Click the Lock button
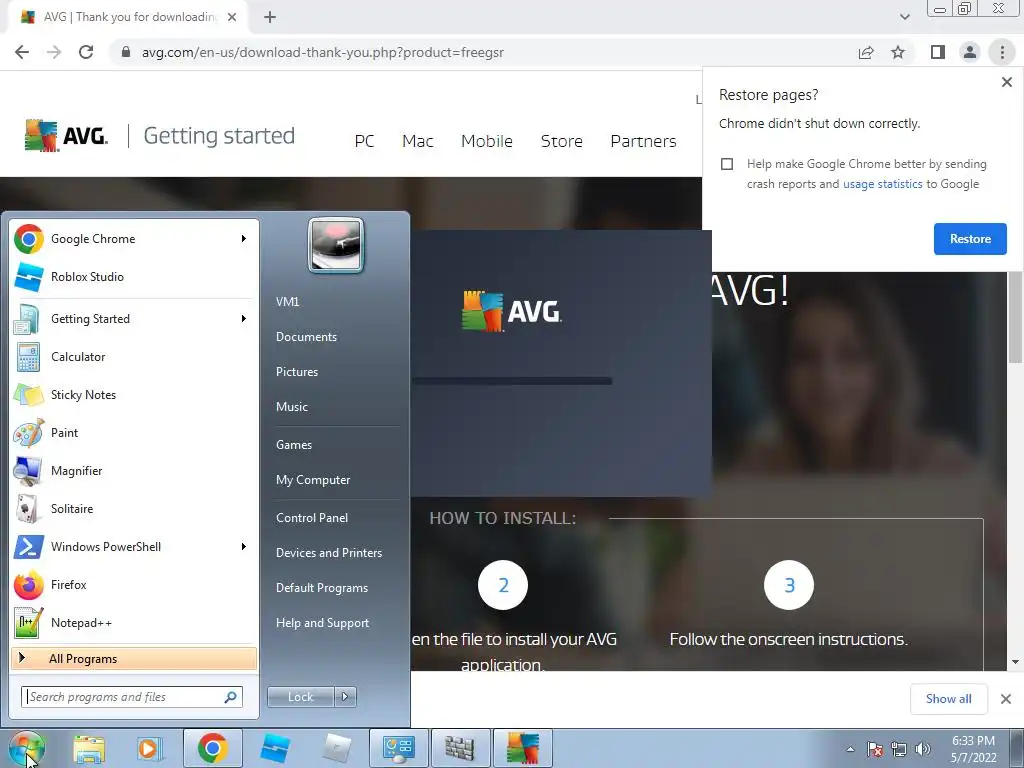Screen dimensions: 1024x768 (300, 697)
